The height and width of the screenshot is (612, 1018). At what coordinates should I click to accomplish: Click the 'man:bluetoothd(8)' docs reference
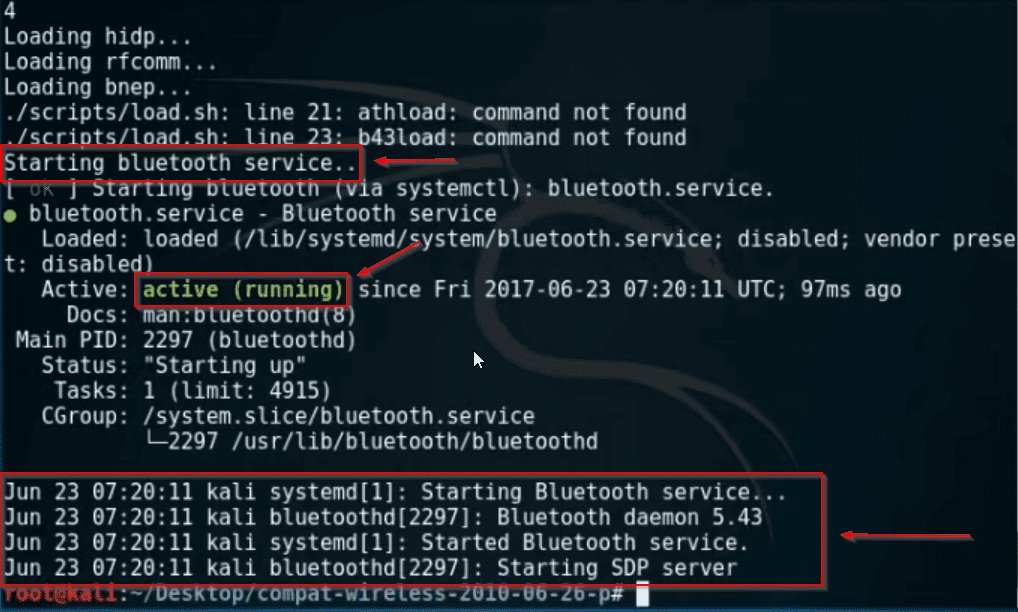tap(249, 315)
